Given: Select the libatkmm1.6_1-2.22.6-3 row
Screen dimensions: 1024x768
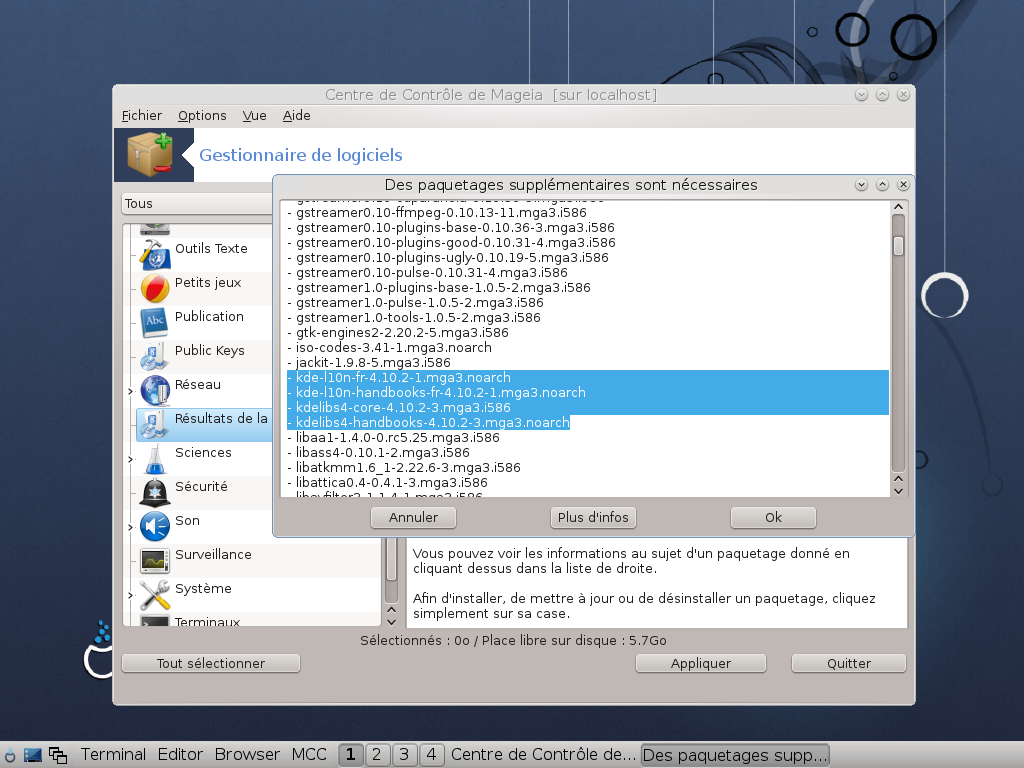Looking at the screenshot, I should 587,468.
